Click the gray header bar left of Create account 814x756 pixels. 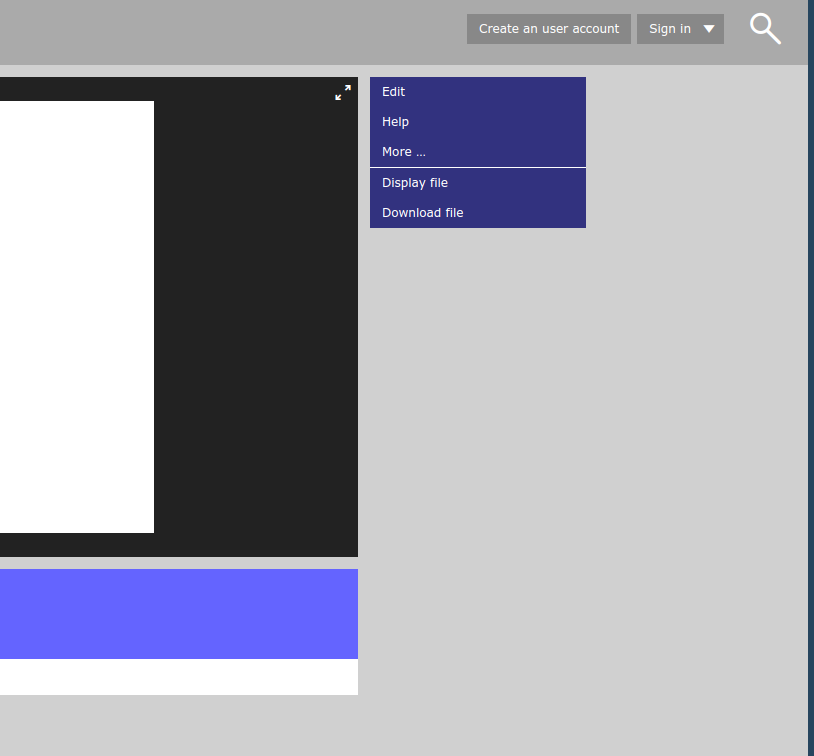(230, 32)
